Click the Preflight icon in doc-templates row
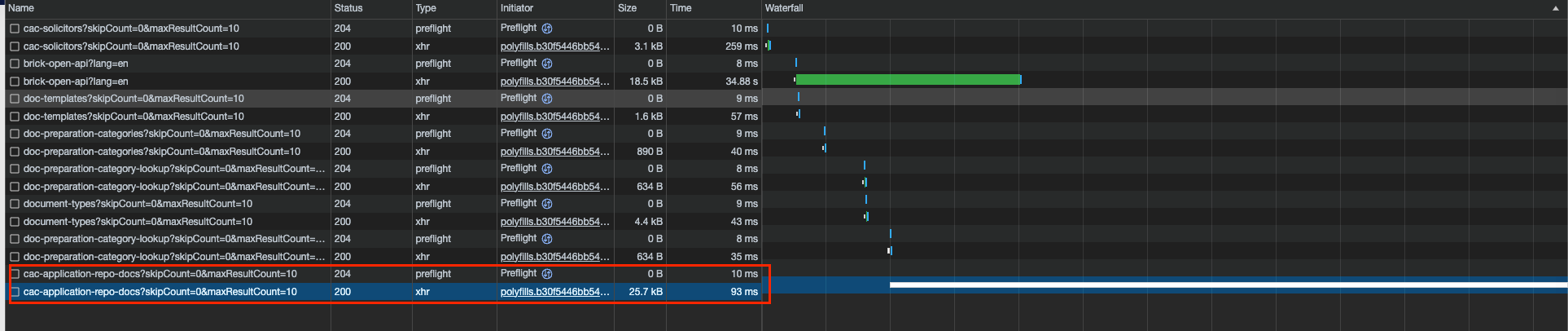This screenshot has width=1568, height=331. 547,99
